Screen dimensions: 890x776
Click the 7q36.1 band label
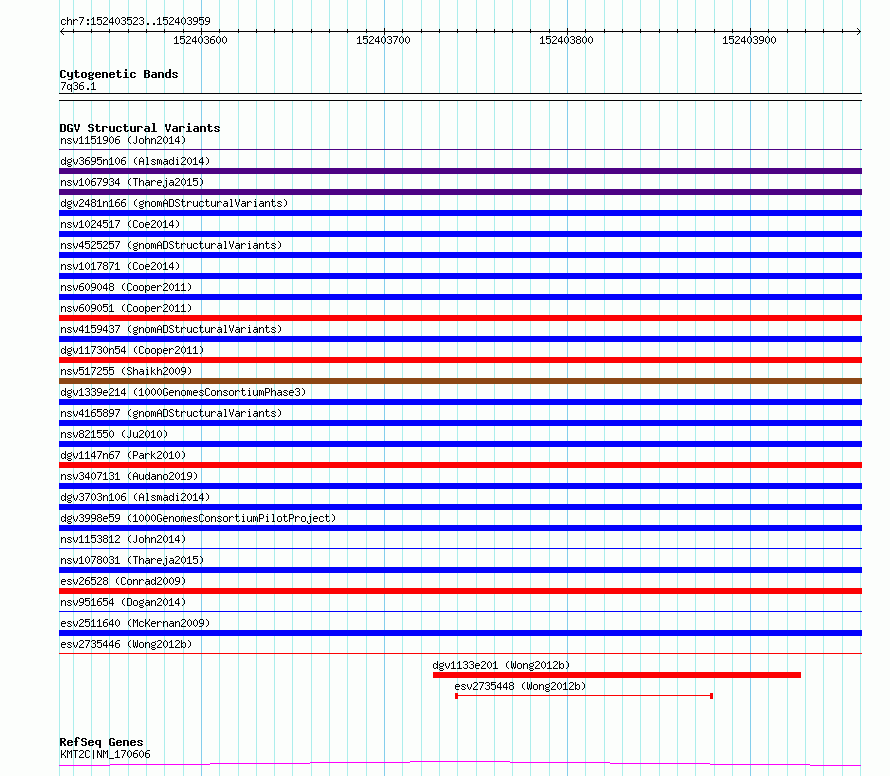(x=78, y=86)
